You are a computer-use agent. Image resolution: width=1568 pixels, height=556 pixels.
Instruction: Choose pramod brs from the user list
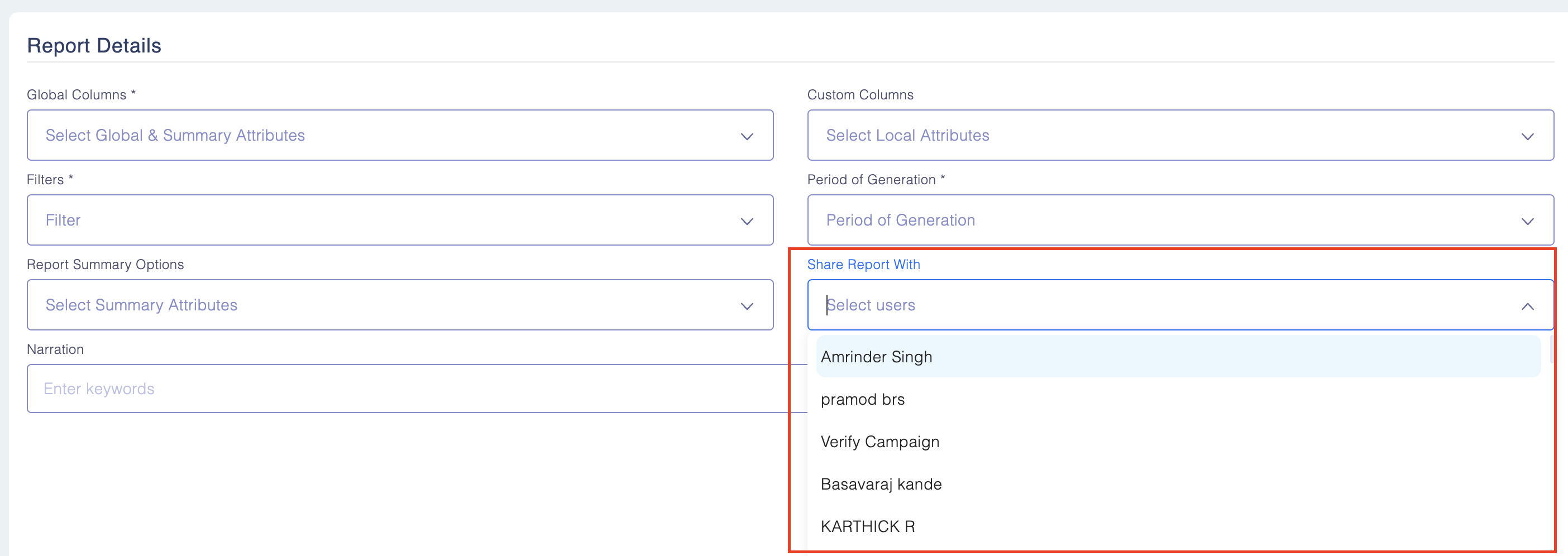[863, 400]
